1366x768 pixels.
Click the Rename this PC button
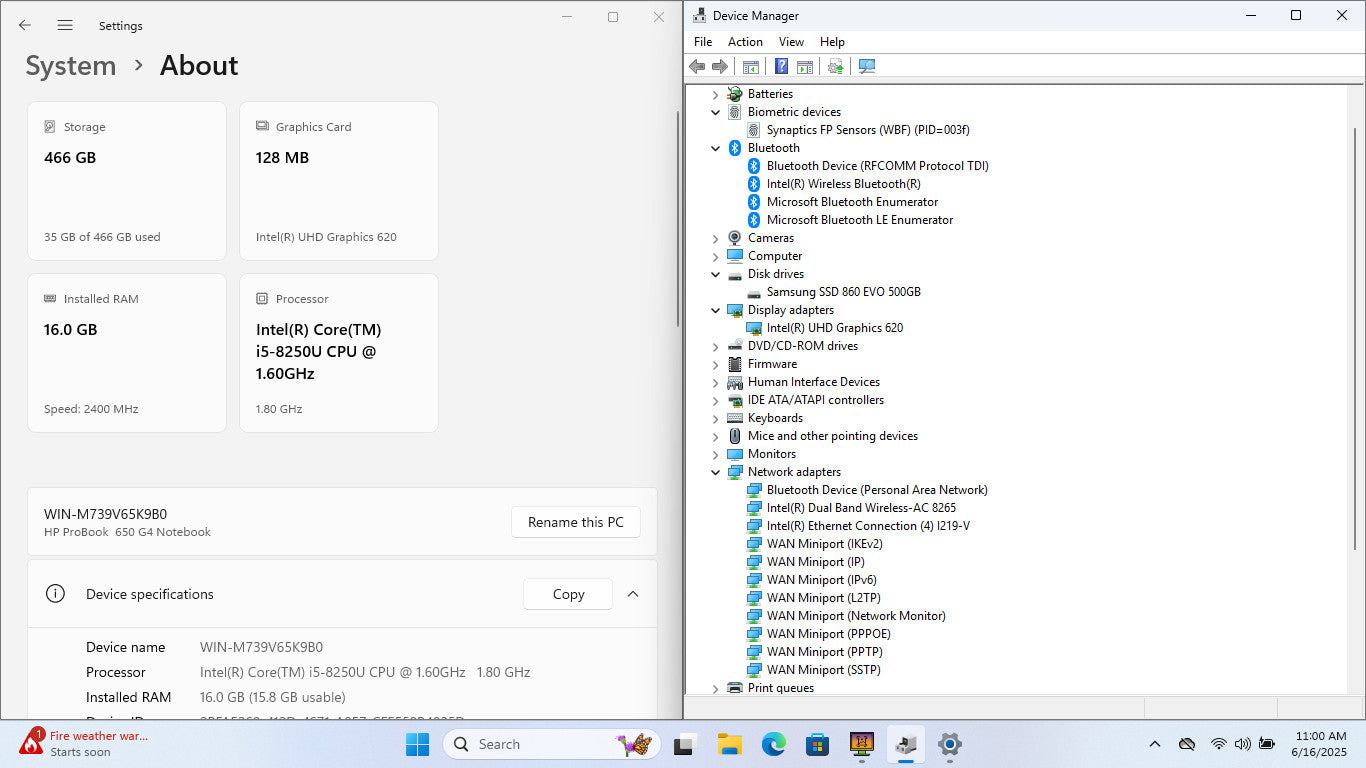pyautogui.click(x=576, y=522)
